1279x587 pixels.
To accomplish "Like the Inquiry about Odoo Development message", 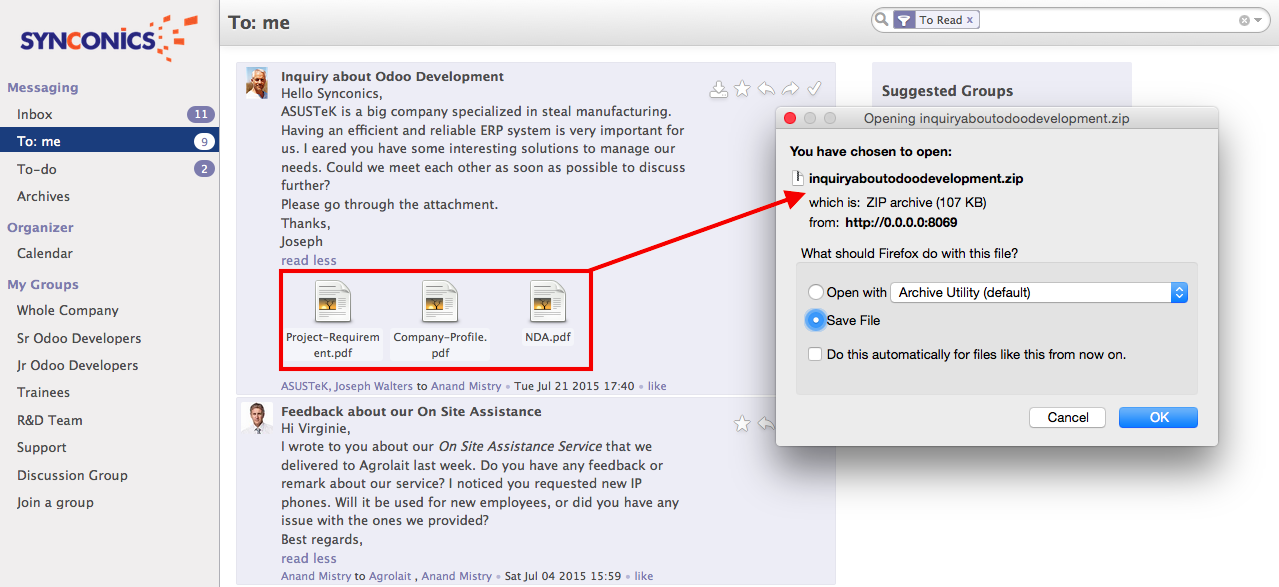I will [x=657, y=386].
